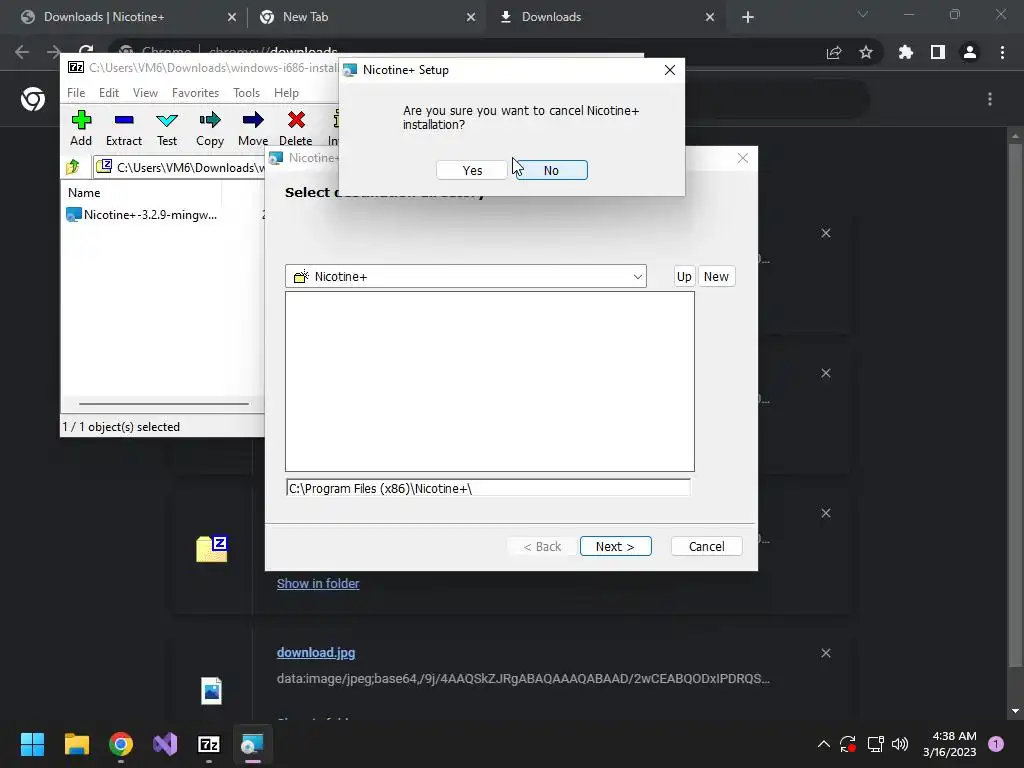Viewport: 1024px width, 768px height.
Task: Click the download.jpg image file icon
Action: [212, 690]
